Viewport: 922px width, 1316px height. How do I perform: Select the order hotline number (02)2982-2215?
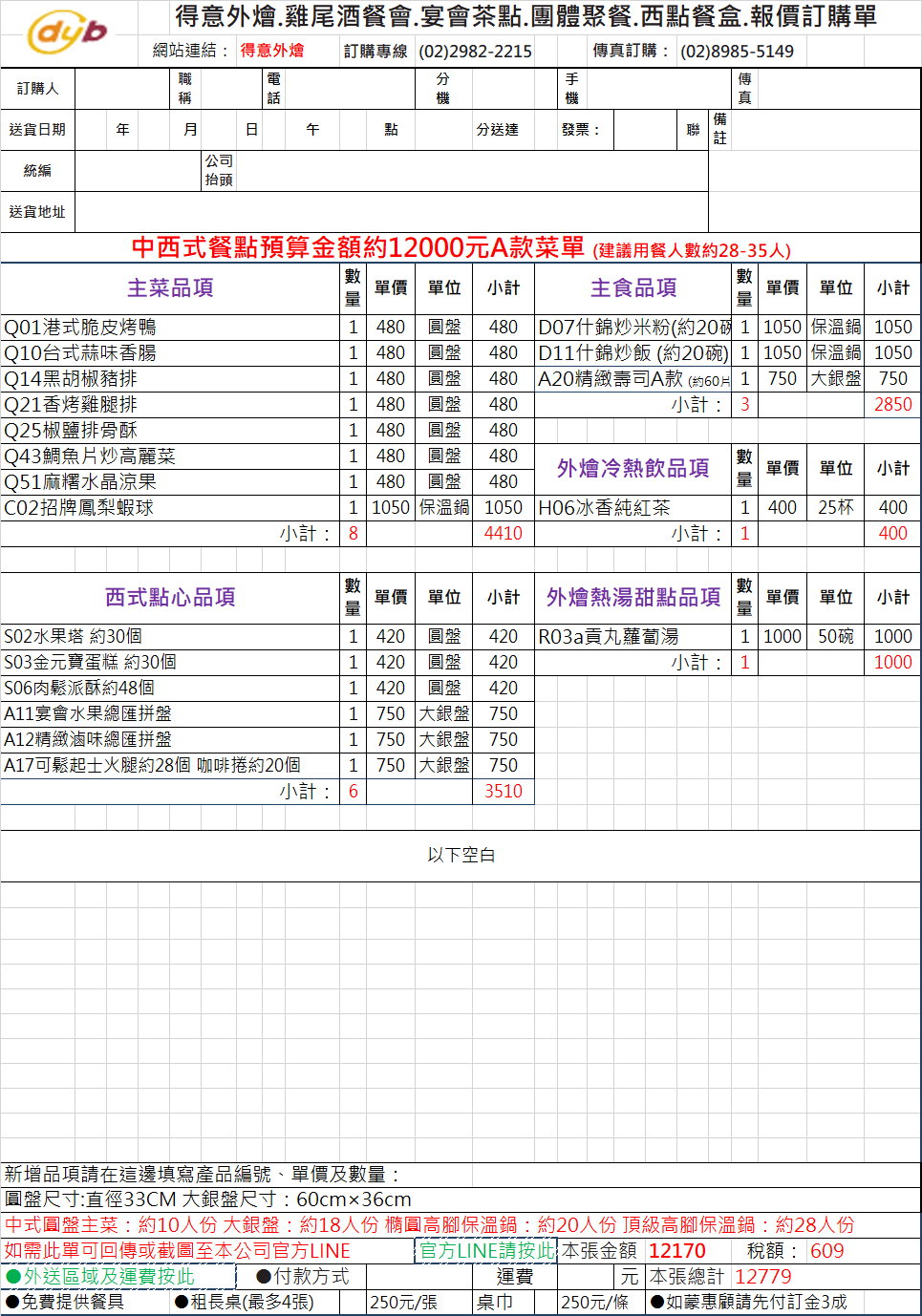coord(475,52)
